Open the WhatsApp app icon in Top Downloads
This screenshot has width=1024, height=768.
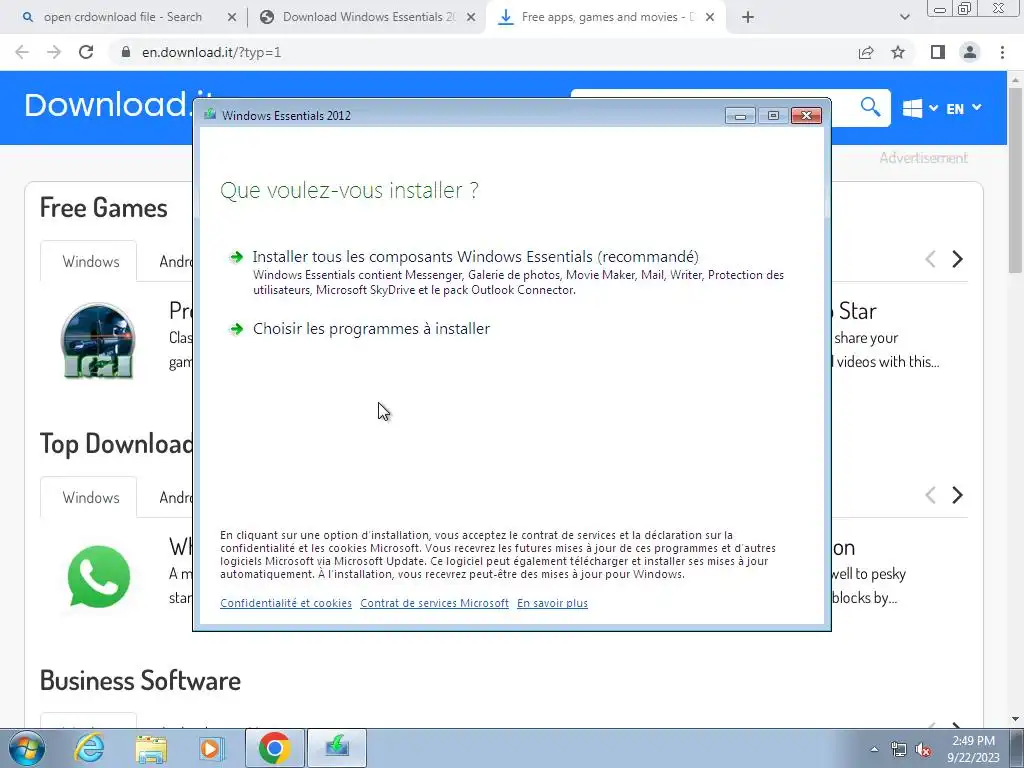(x=99, y=577)
